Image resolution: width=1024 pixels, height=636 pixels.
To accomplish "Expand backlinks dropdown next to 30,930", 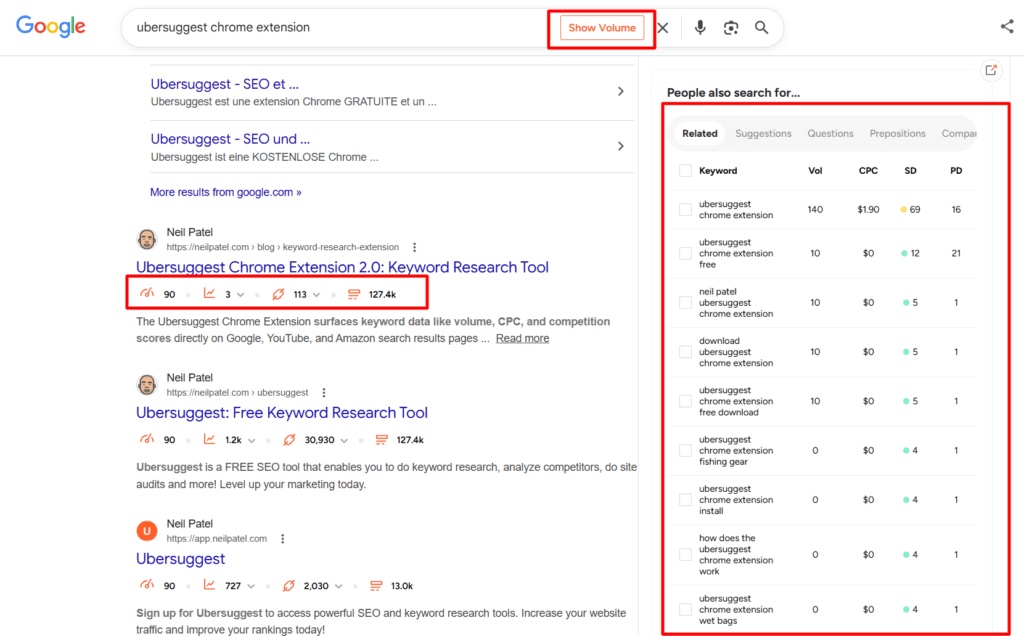I will click(344, 441).
